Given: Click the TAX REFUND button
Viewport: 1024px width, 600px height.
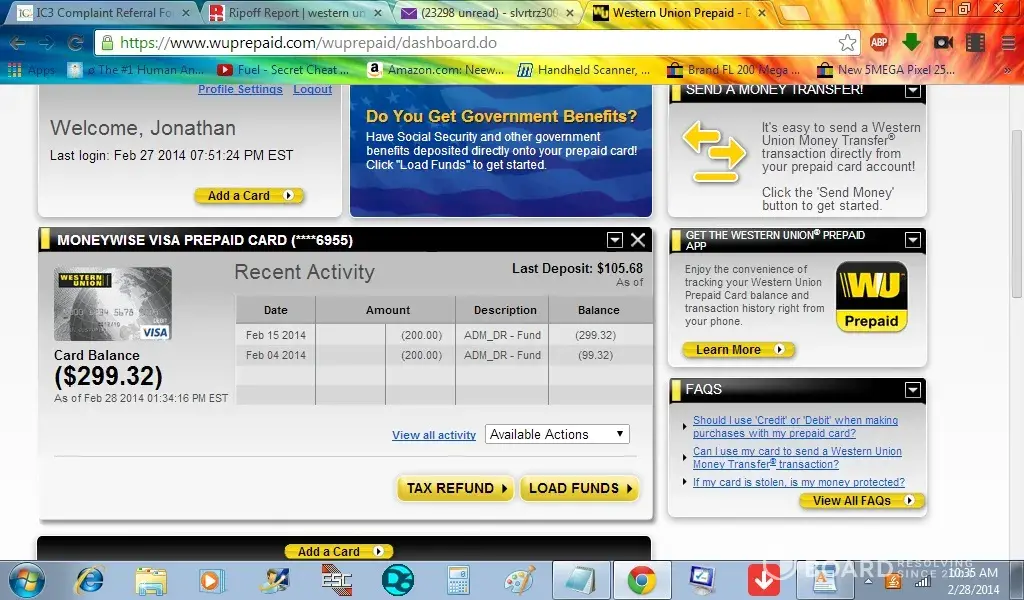Looking at the screenshot, I should [456, 488].
